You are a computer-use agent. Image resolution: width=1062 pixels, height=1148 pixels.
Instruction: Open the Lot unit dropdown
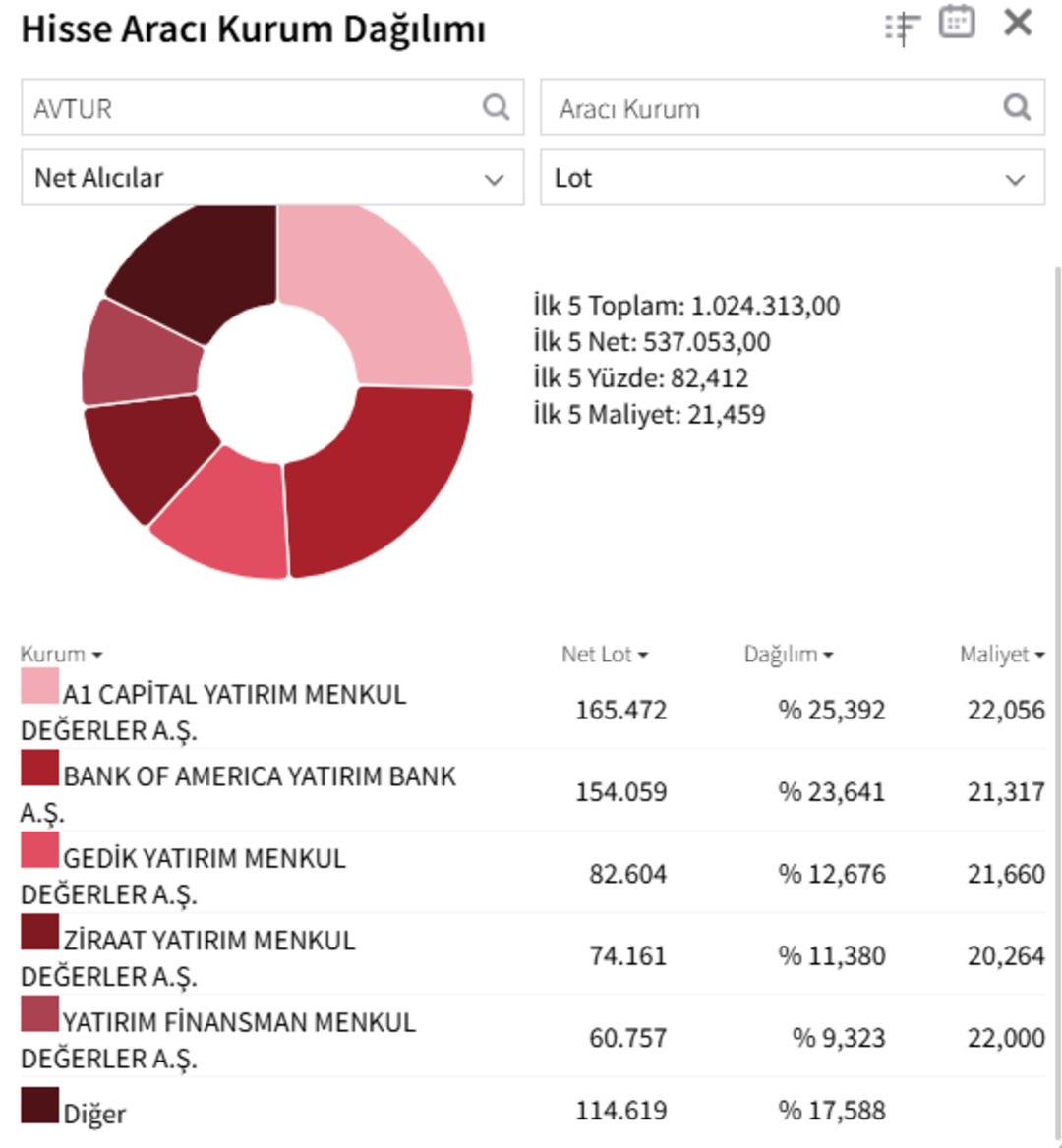pos(792,179)
